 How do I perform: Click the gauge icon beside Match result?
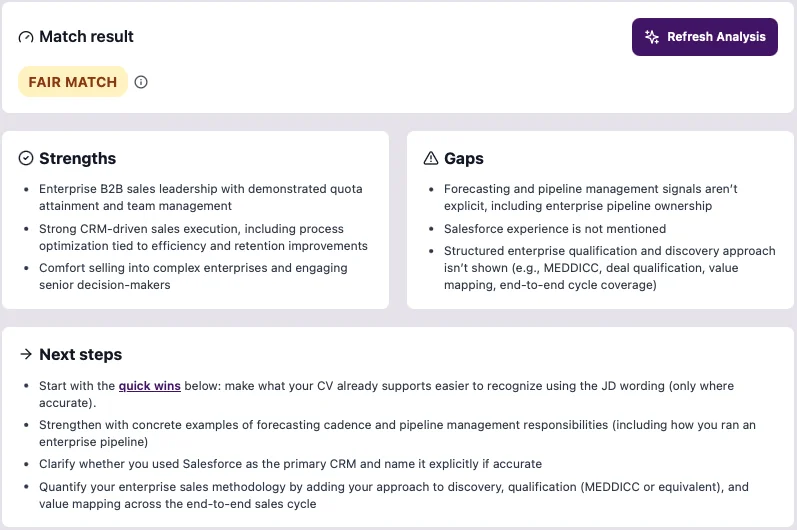coord(26,37)
